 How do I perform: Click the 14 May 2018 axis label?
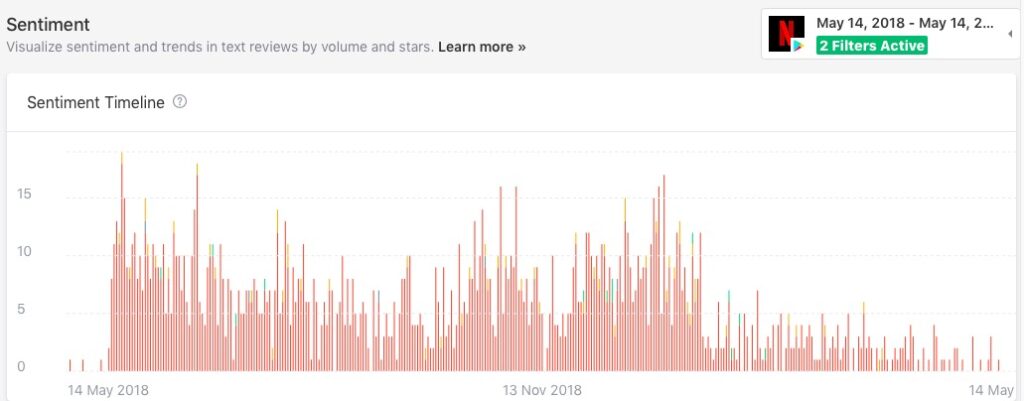click(x=108, y=391)
